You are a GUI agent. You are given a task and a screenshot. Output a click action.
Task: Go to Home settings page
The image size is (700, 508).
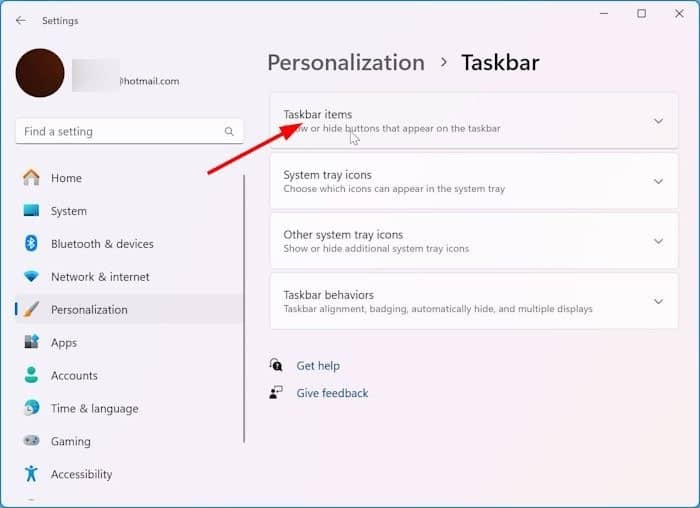pyautogui.click(x=129, y=178)
